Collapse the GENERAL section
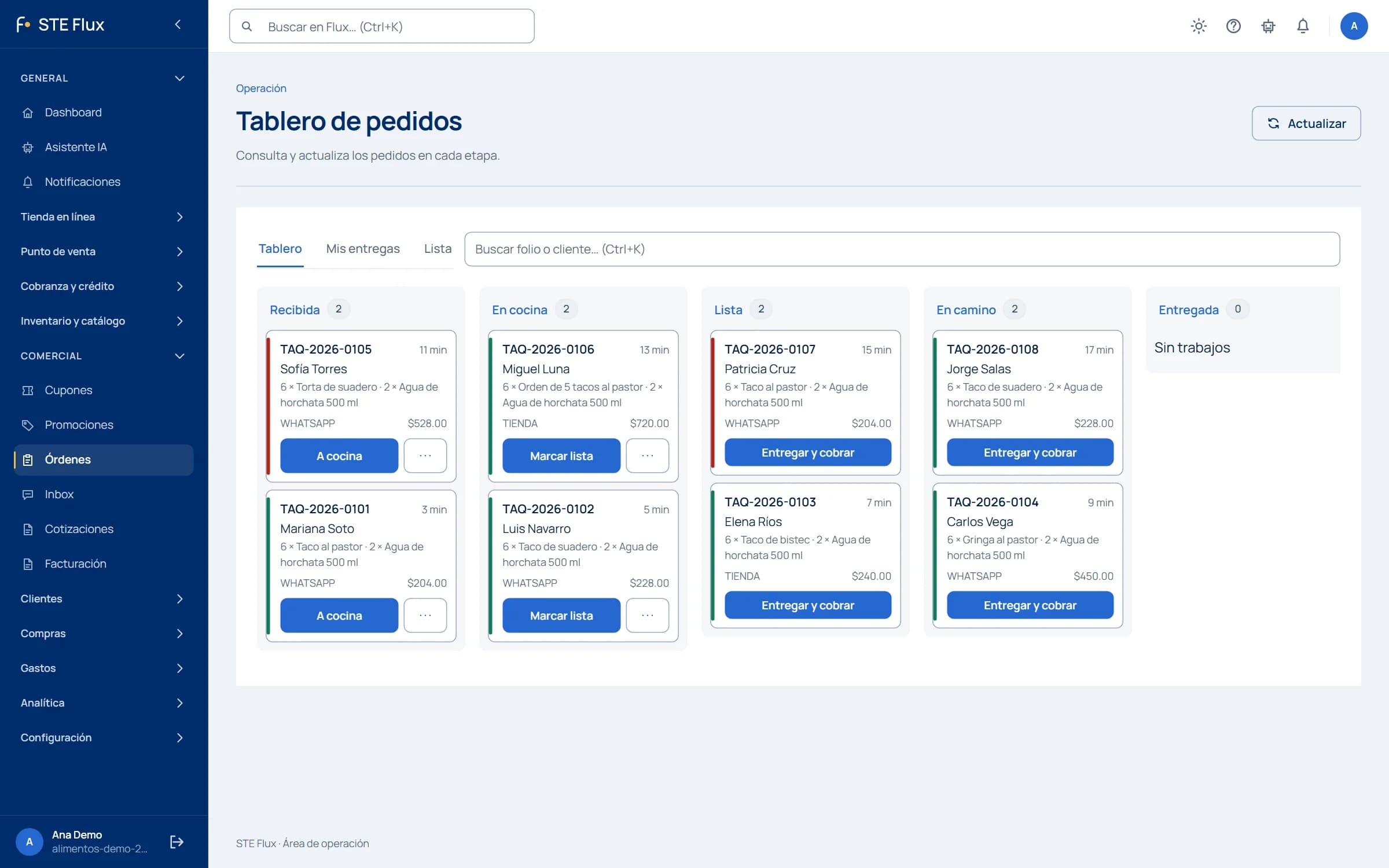 tap(104, 78)
